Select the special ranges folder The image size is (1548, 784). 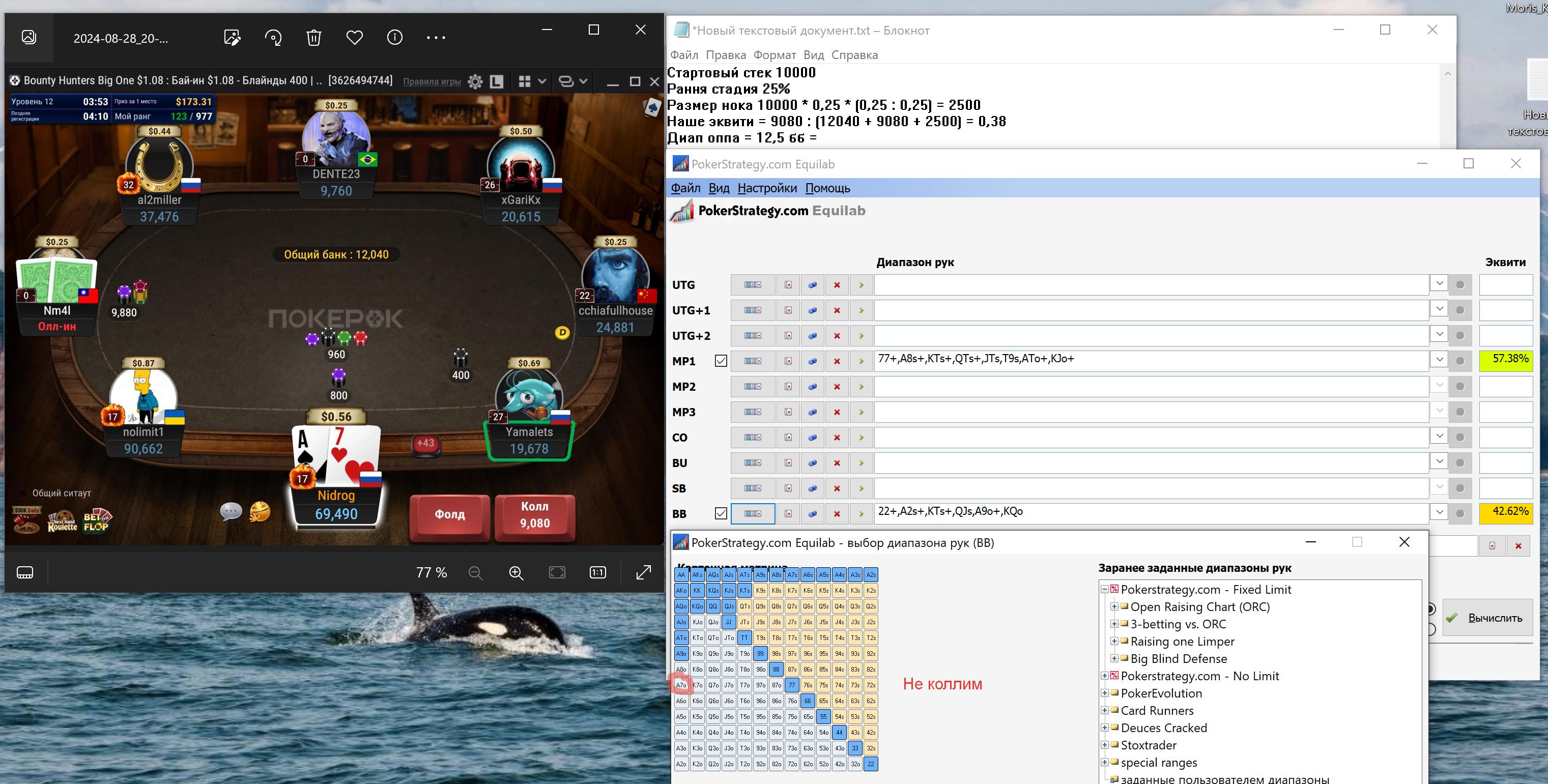1159,762
